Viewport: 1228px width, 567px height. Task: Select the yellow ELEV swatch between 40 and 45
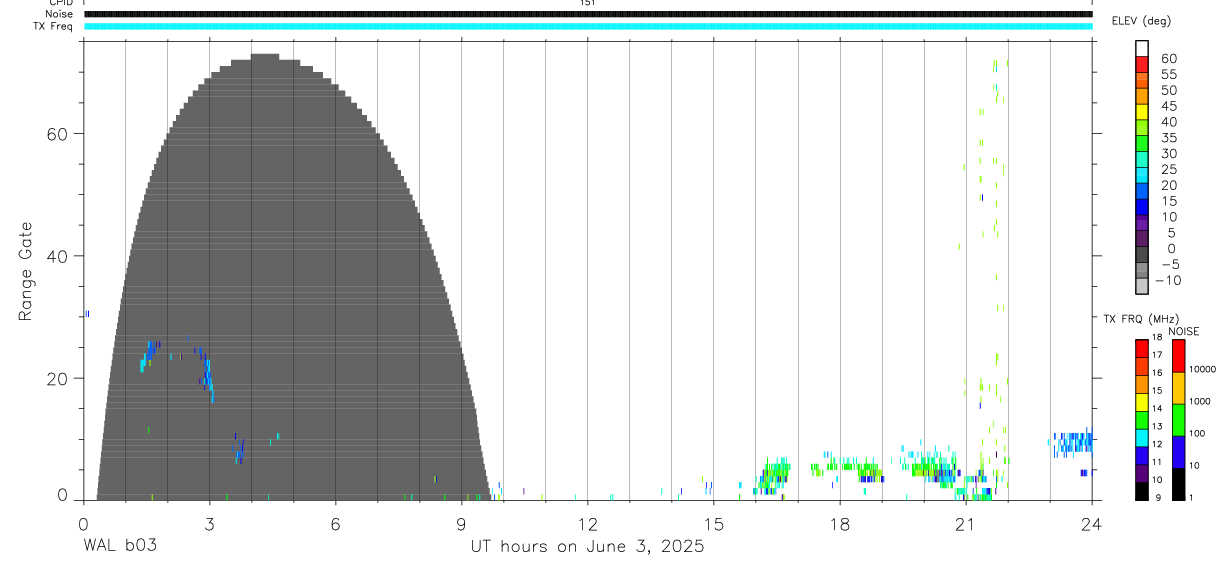[1142, 112]
